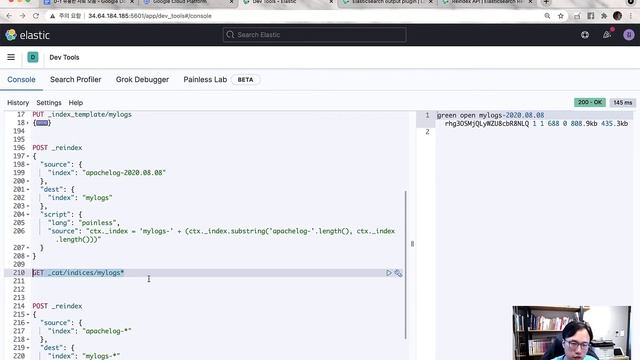Screen dimensions: 640x360
Task: Switch to the Google Cloud Platform browser tab
Action: [189, 2]
